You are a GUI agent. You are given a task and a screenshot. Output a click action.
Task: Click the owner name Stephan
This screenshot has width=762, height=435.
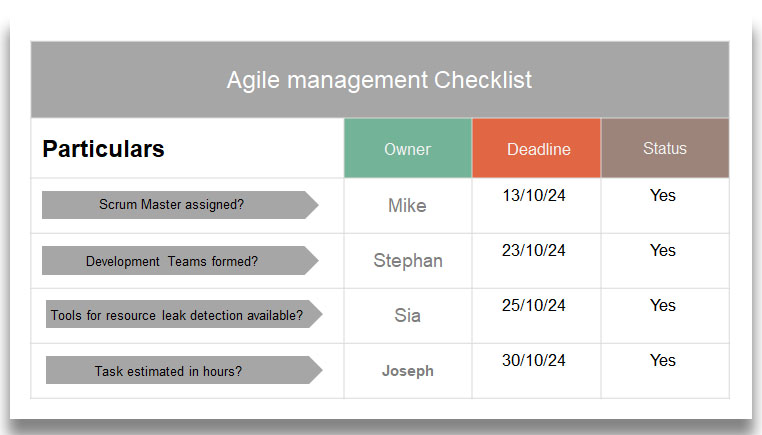(x=408, y=261)
